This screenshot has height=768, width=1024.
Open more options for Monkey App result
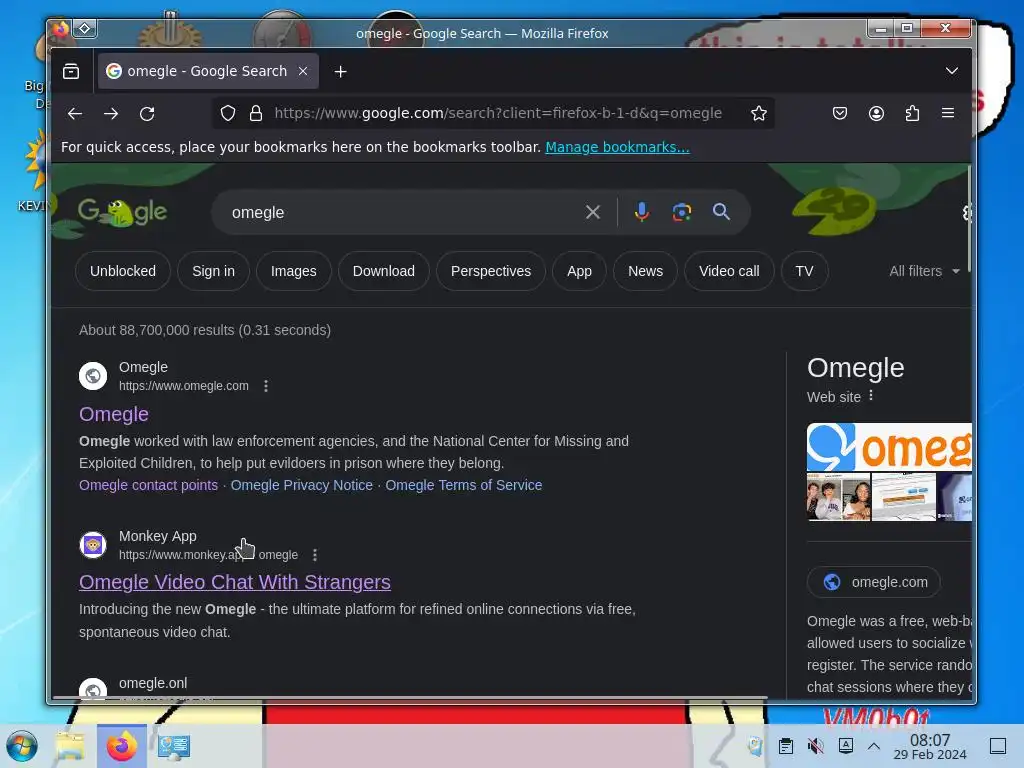pos(315,554)
